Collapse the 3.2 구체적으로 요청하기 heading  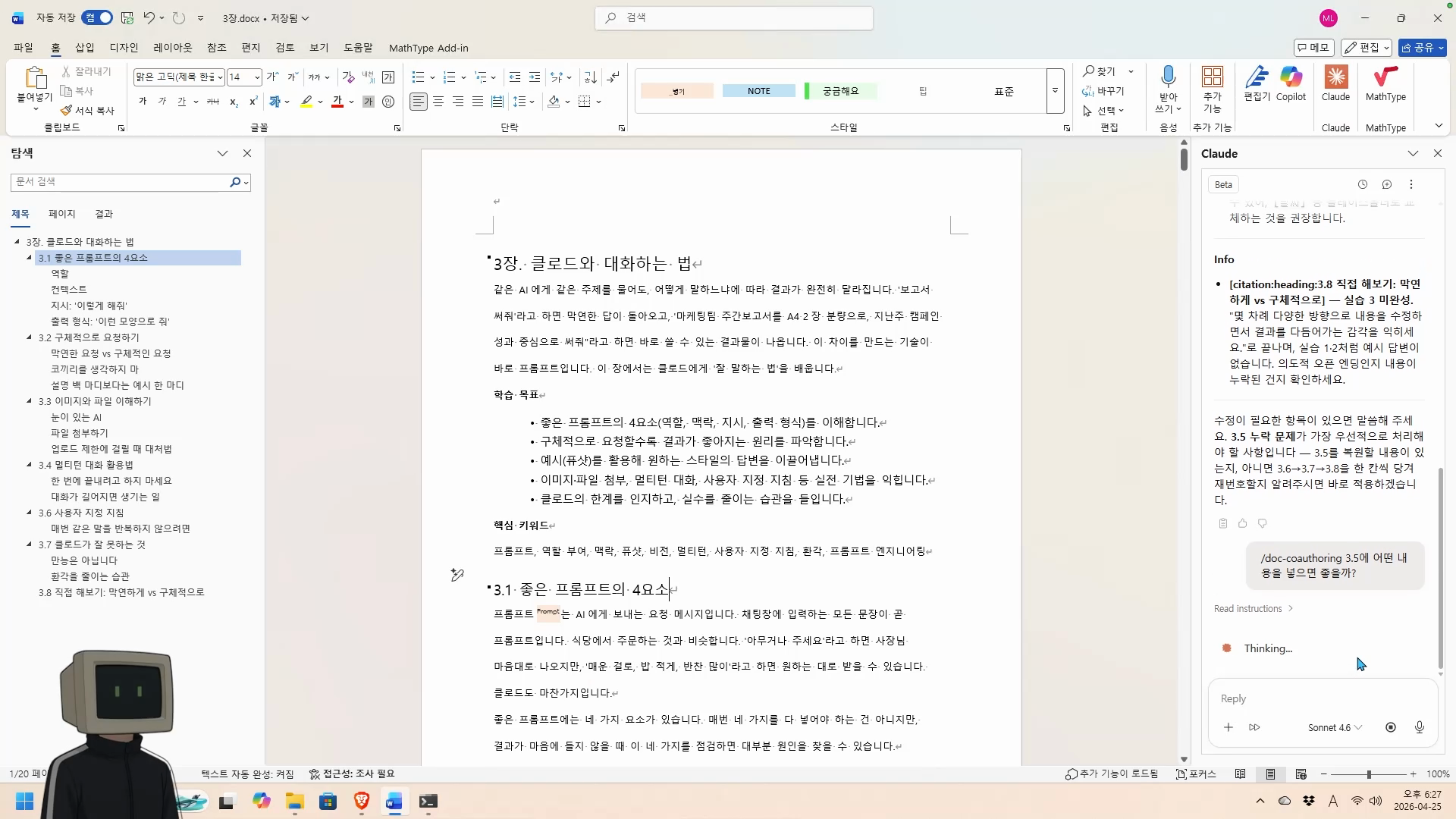pos(30,337)
